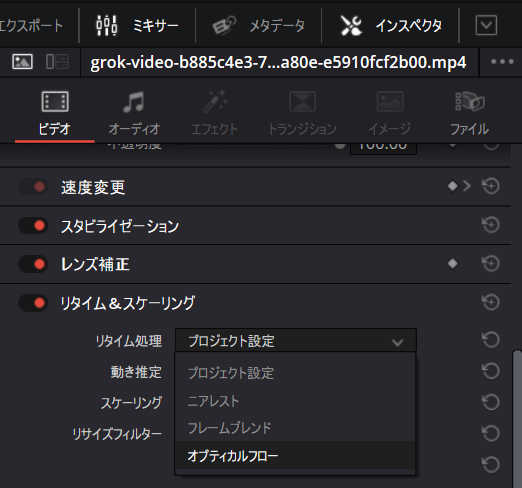Switch to the オーディオ tab
The image size is (522, 488).
click(x=134, y=114)
